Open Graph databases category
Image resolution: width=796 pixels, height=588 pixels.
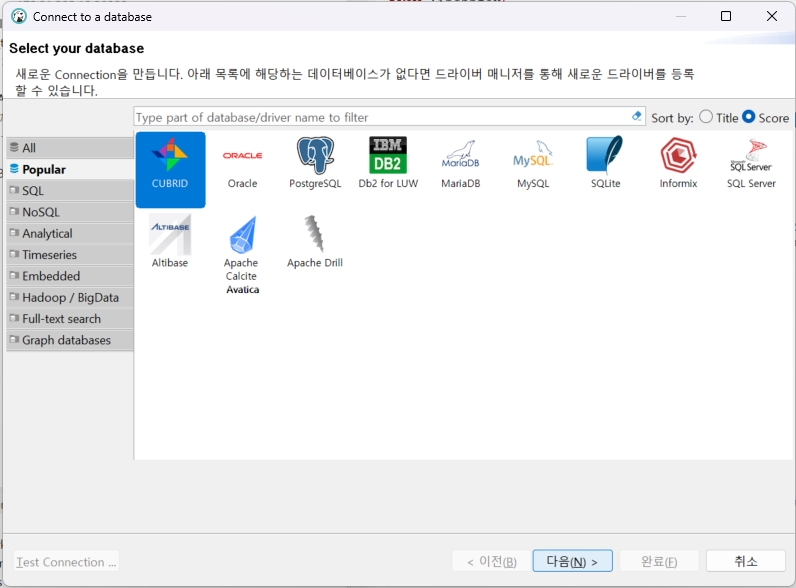click(x=70, y=340)
